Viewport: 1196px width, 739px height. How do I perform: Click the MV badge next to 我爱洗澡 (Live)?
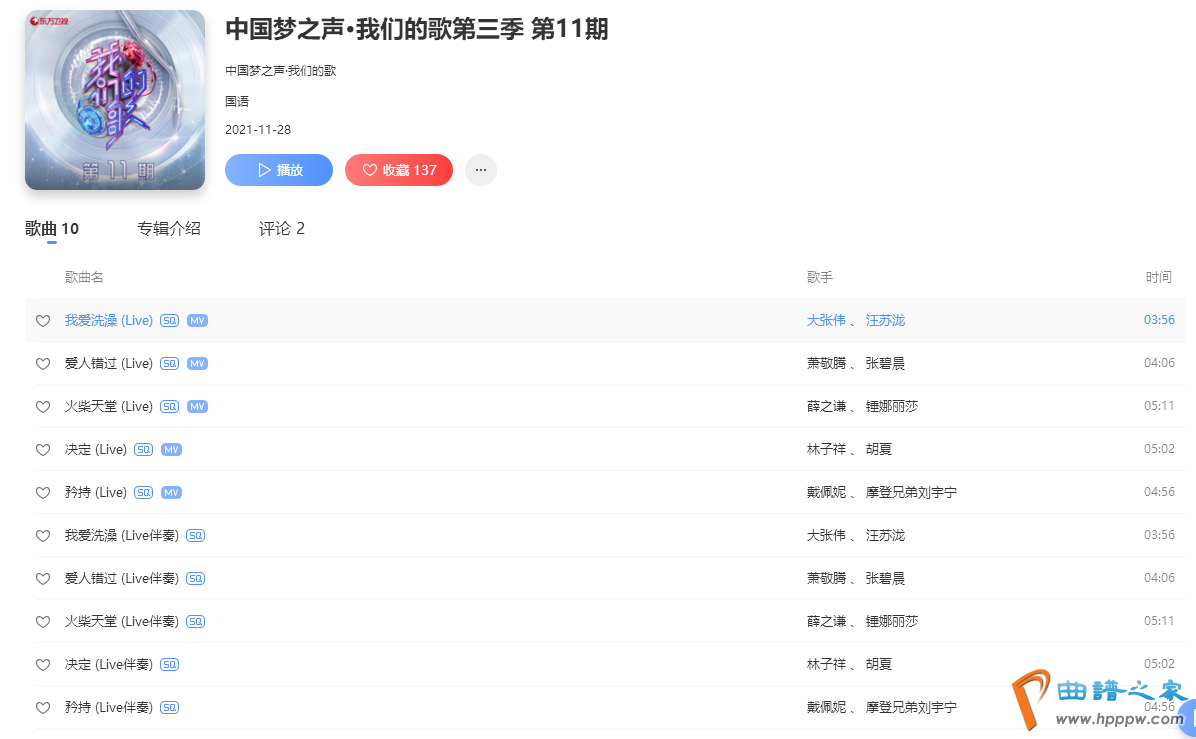tap(197, 320)
